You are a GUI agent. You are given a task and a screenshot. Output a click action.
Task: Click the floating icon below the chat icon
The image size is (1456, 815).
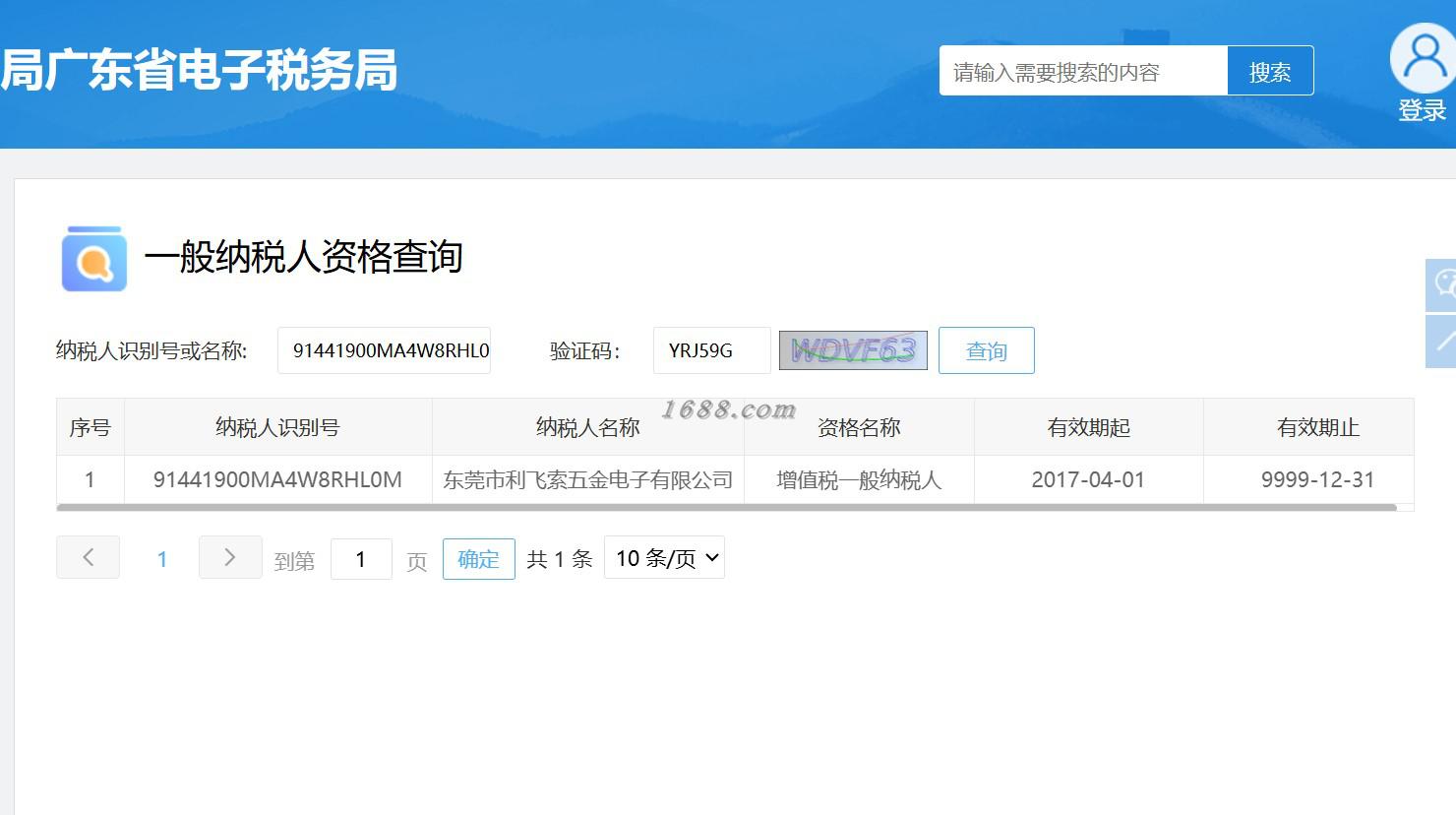[x=1442, y=342]
